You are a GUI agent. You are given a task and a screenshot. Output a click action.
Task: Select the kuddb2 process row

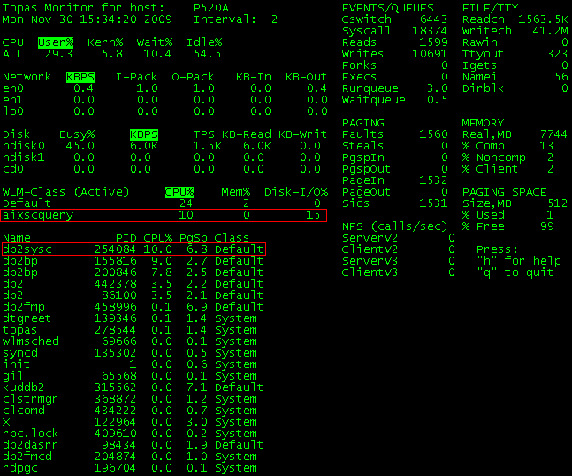click(x=133, y=387)
